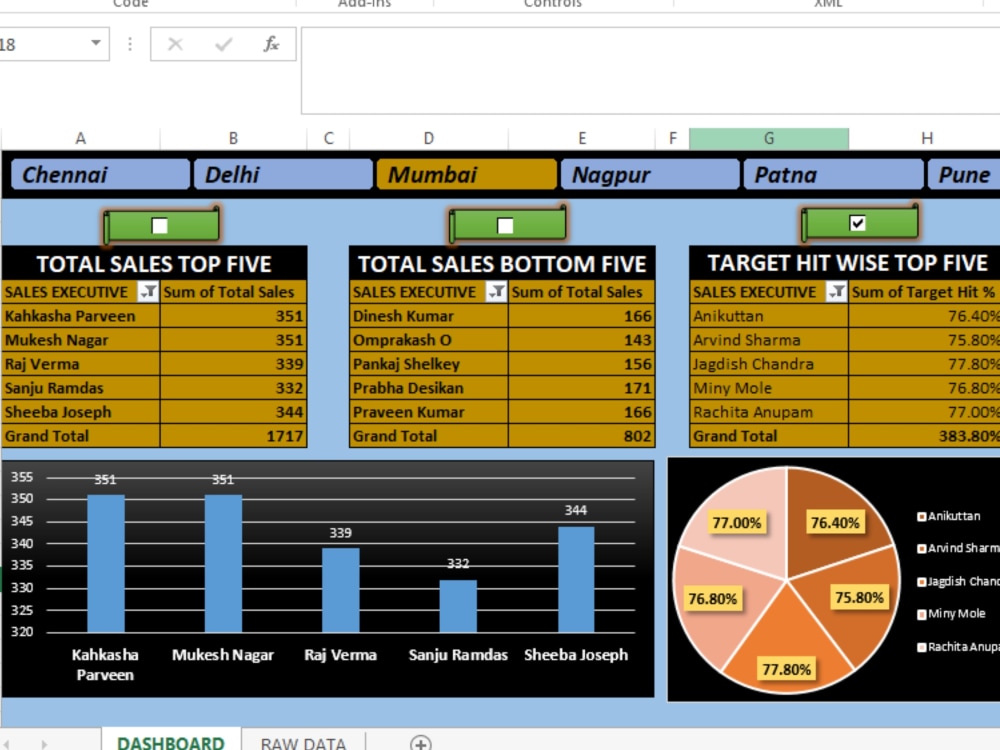This screenshot has height=750, width=1000.
Task: Click the Sanju Ramdas bar in chart
Action: point(458,606)
